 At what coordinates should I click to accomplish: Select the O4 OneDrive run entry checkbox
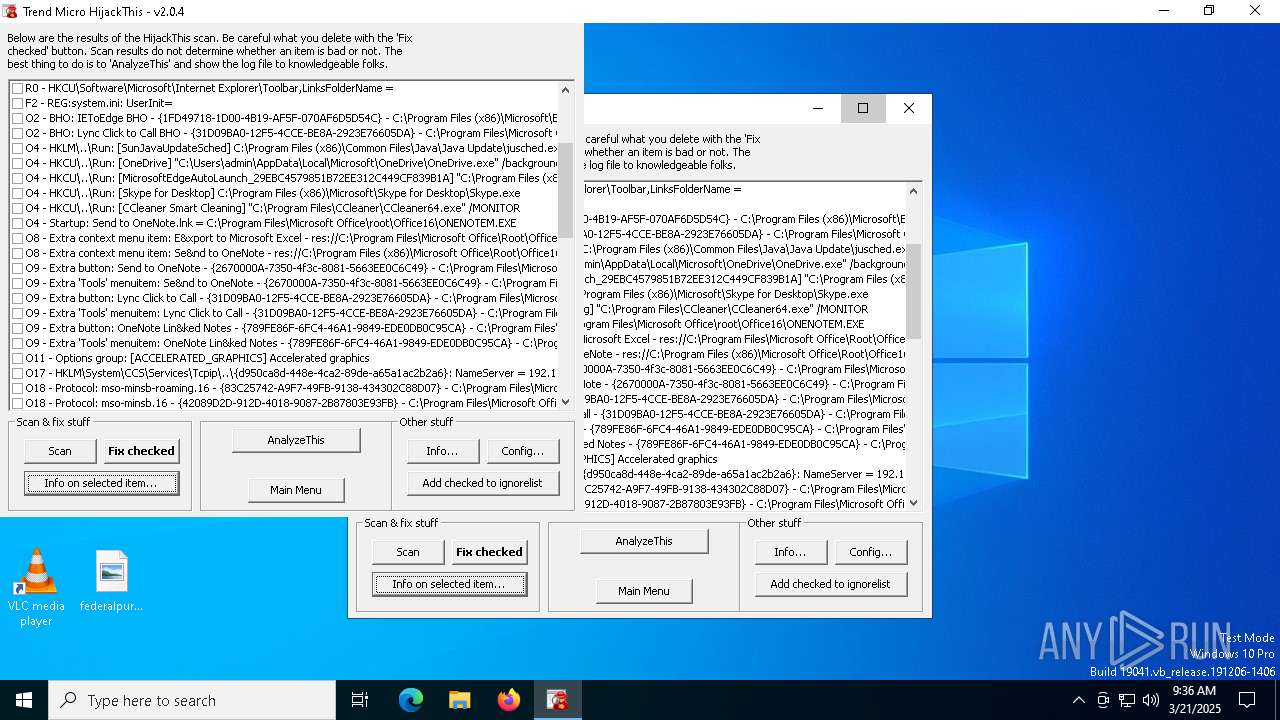(x=18, y=163)
